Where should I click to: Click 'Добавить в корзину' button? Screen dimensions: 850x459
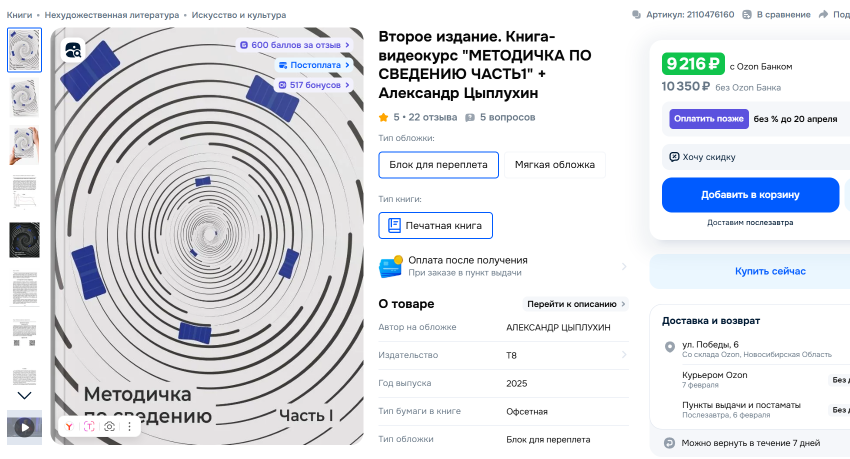(x=750, y=195)
